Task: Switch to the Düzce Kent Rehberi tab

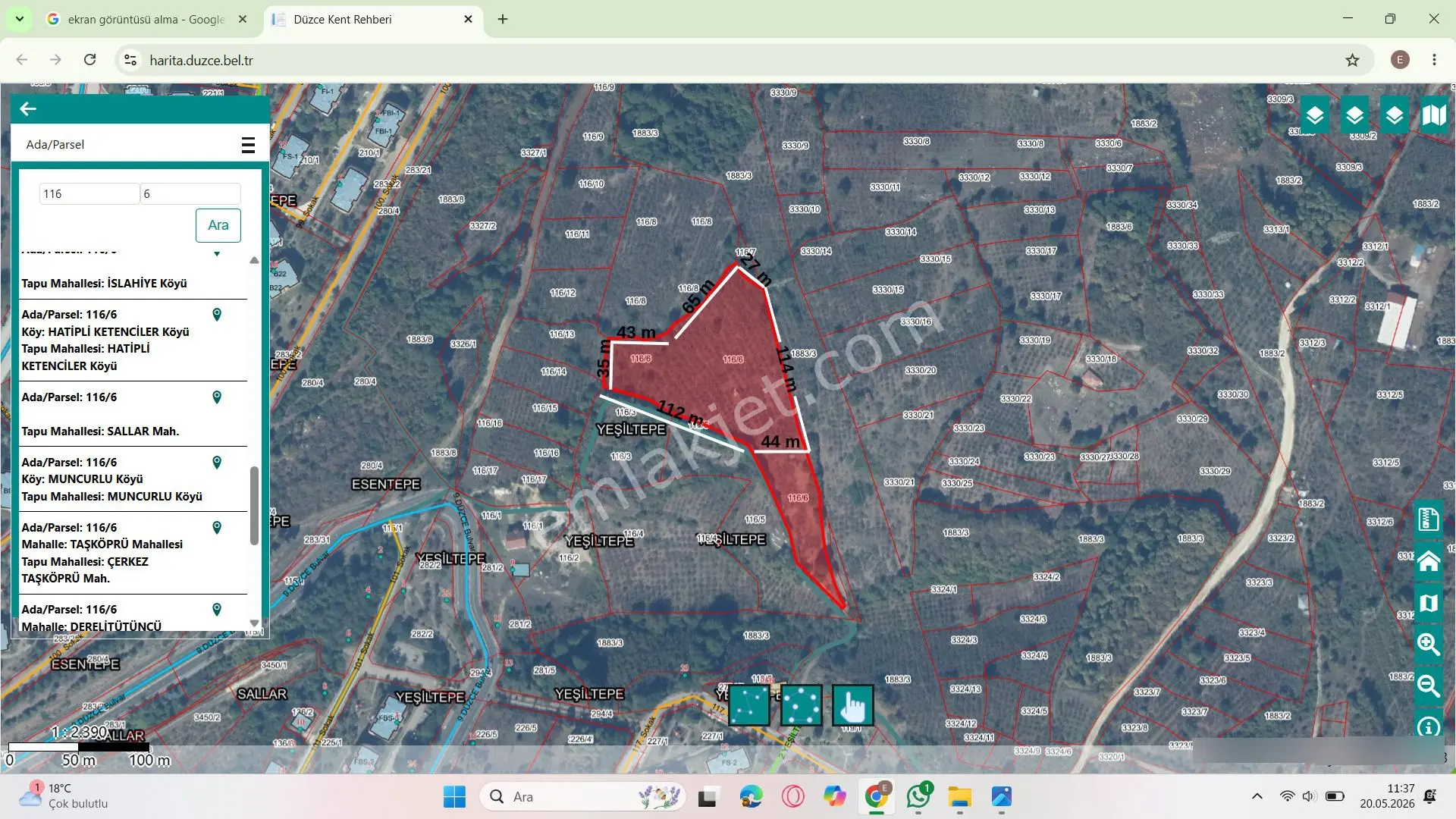Action: 373,19
